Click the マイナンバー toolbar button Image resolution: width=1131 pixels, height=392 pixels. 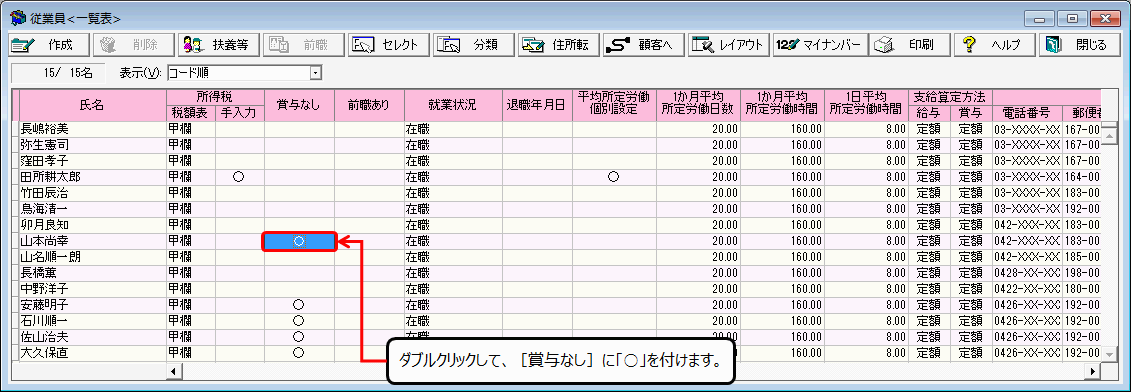point(819,45)
